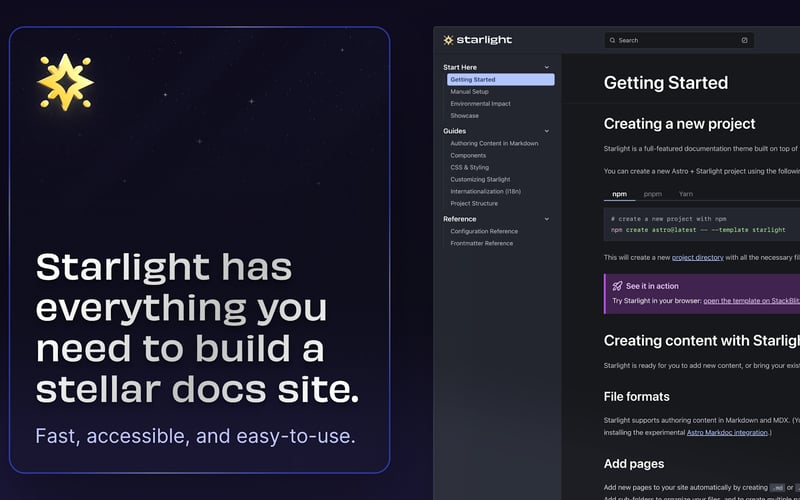Click the Getting Started page title
The image size is (800, 500).
click(666, 83)
